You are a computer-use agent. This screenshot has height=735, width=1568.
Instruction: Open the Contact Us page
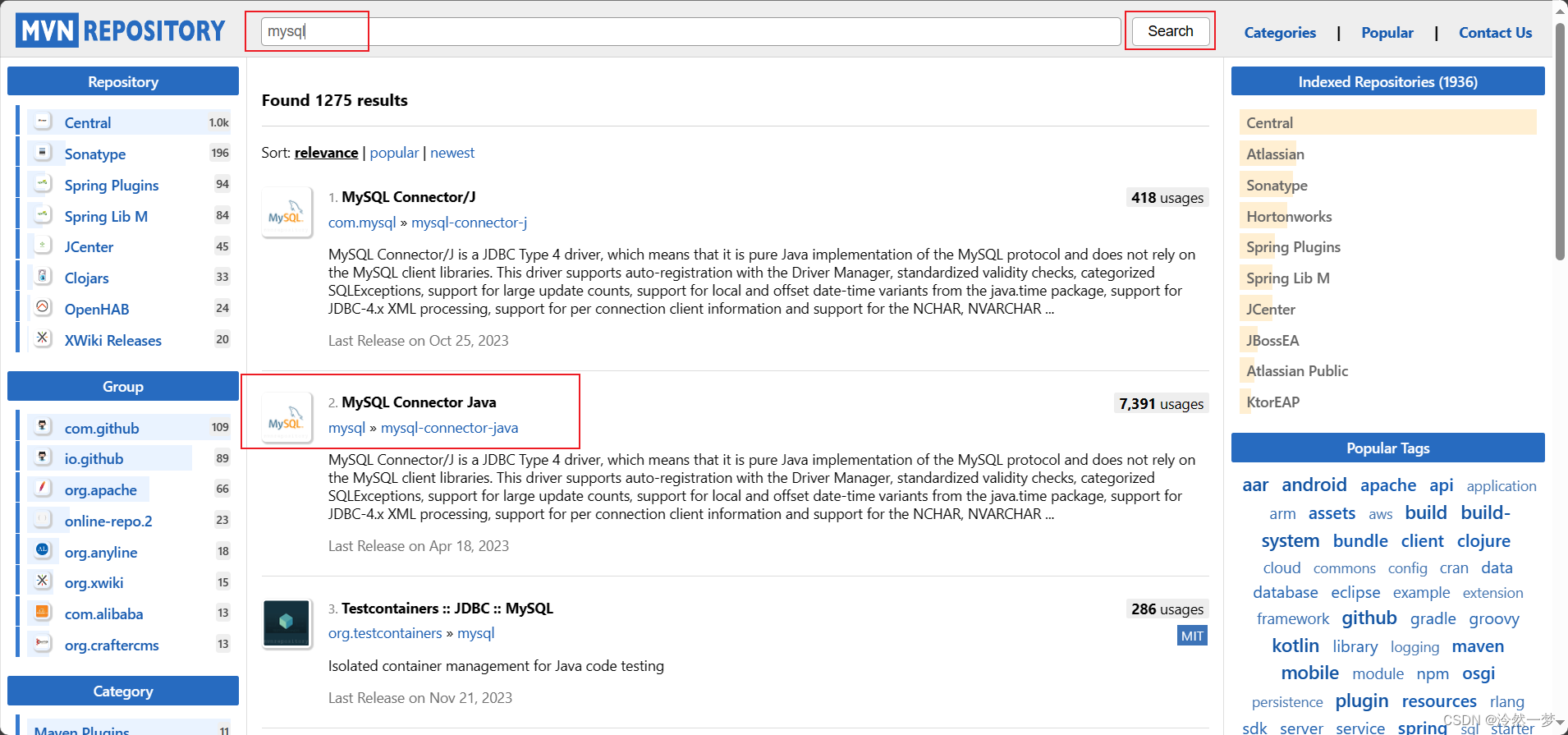1495,33
